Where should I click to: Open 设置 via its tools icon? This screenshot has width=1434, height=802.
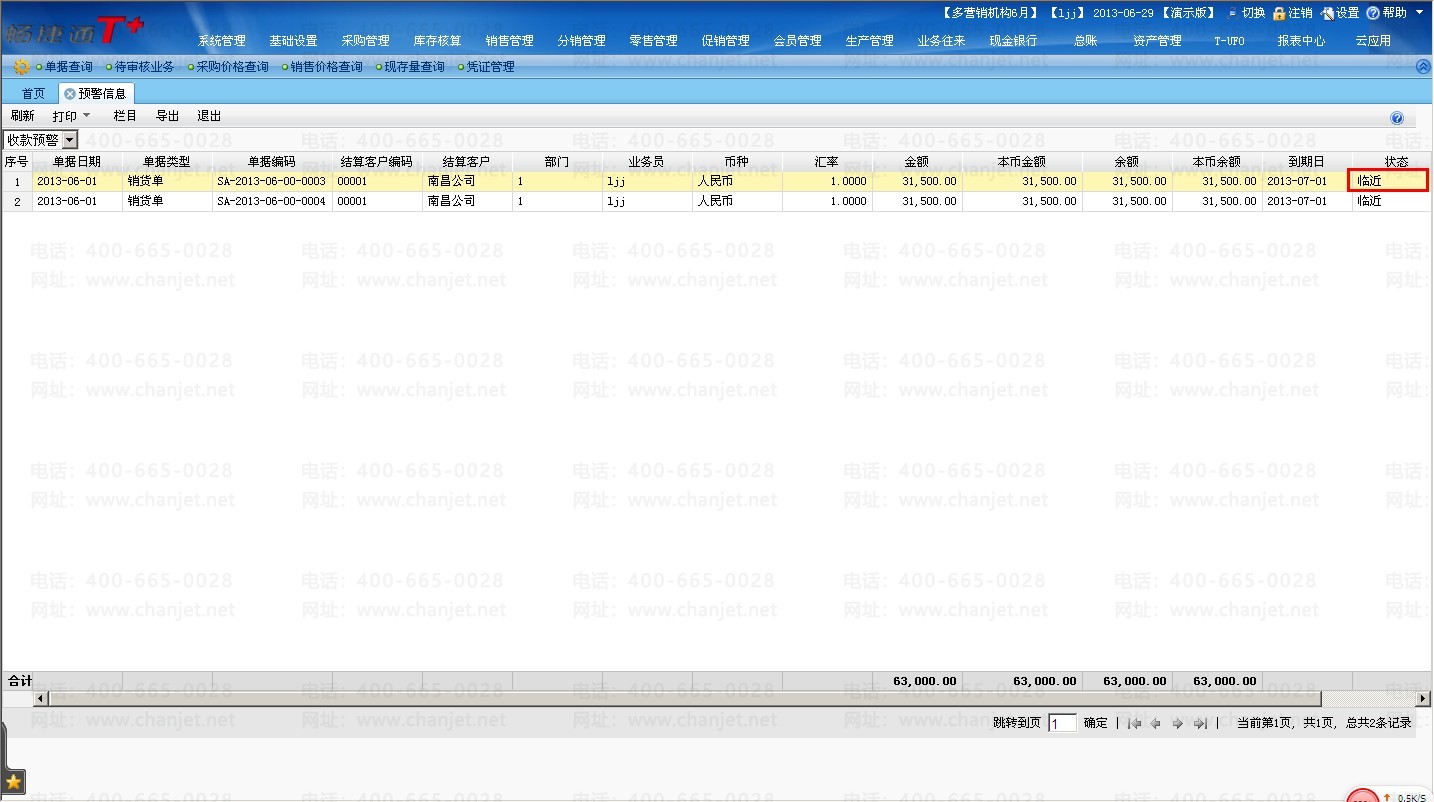tap(1327, 13)
